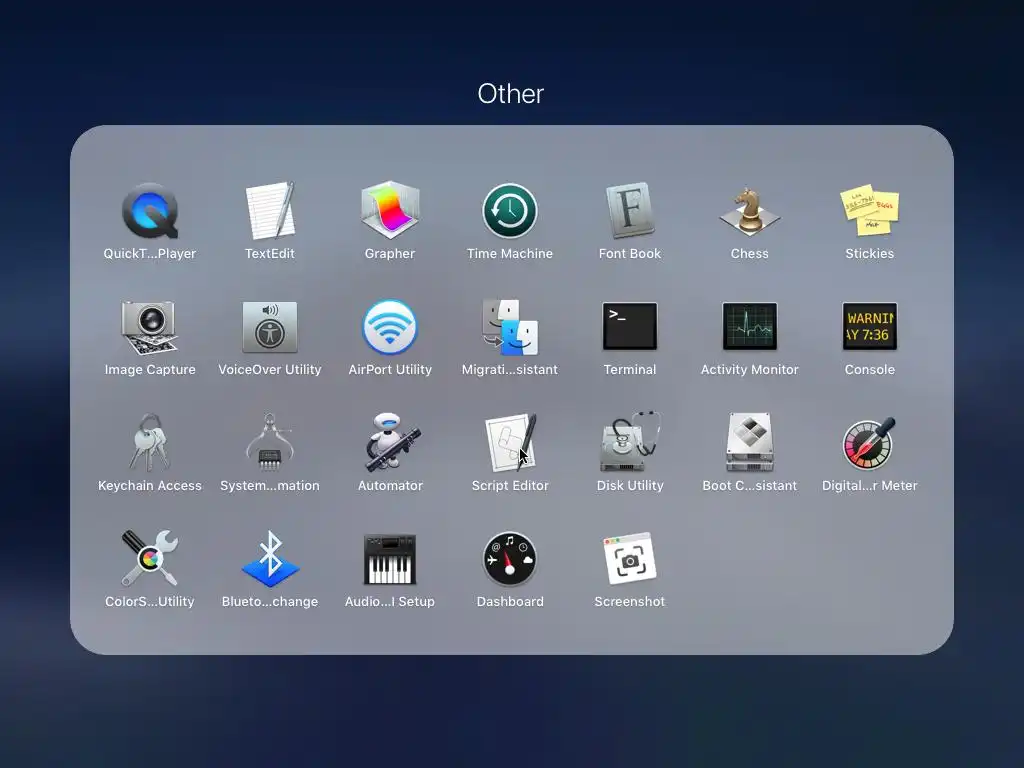Click the Screenshot app icon

(630, 559)
